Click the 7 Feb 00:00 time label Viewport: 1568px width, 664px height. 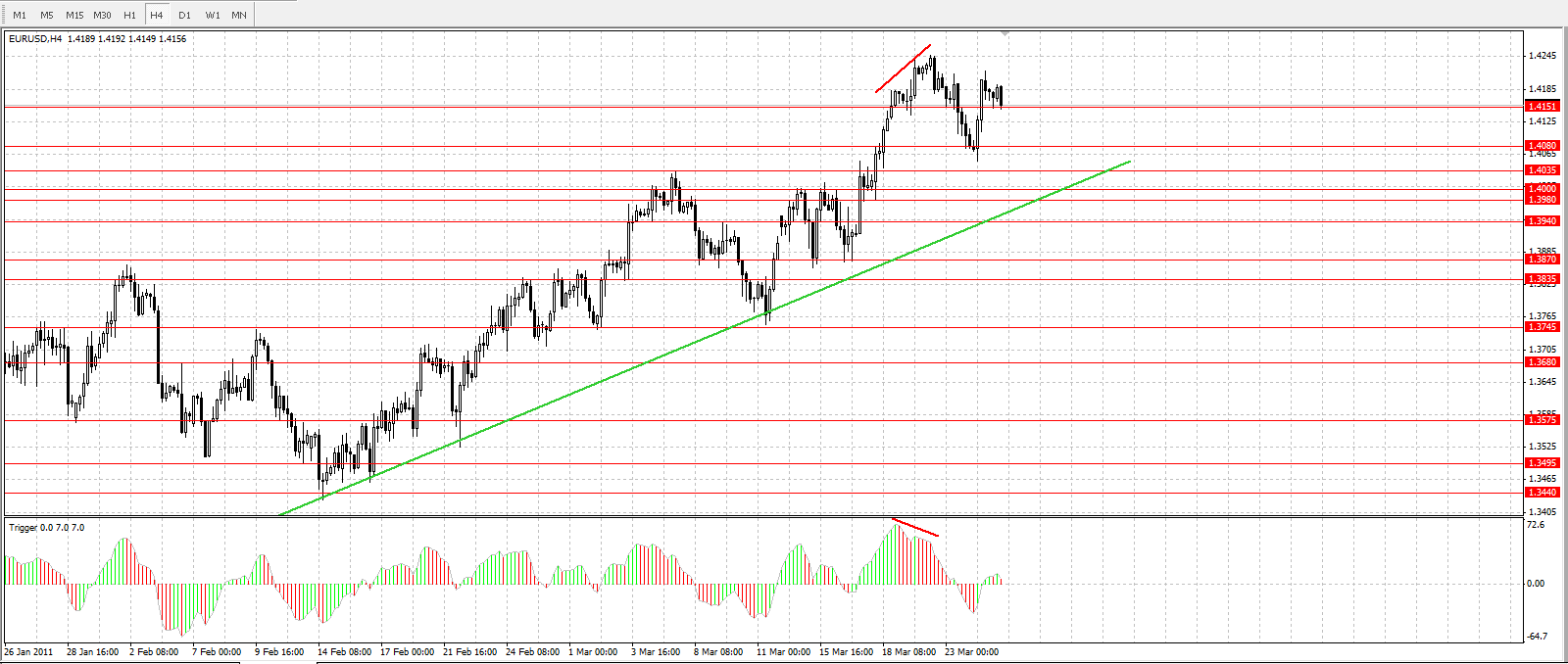pos(217,652)
